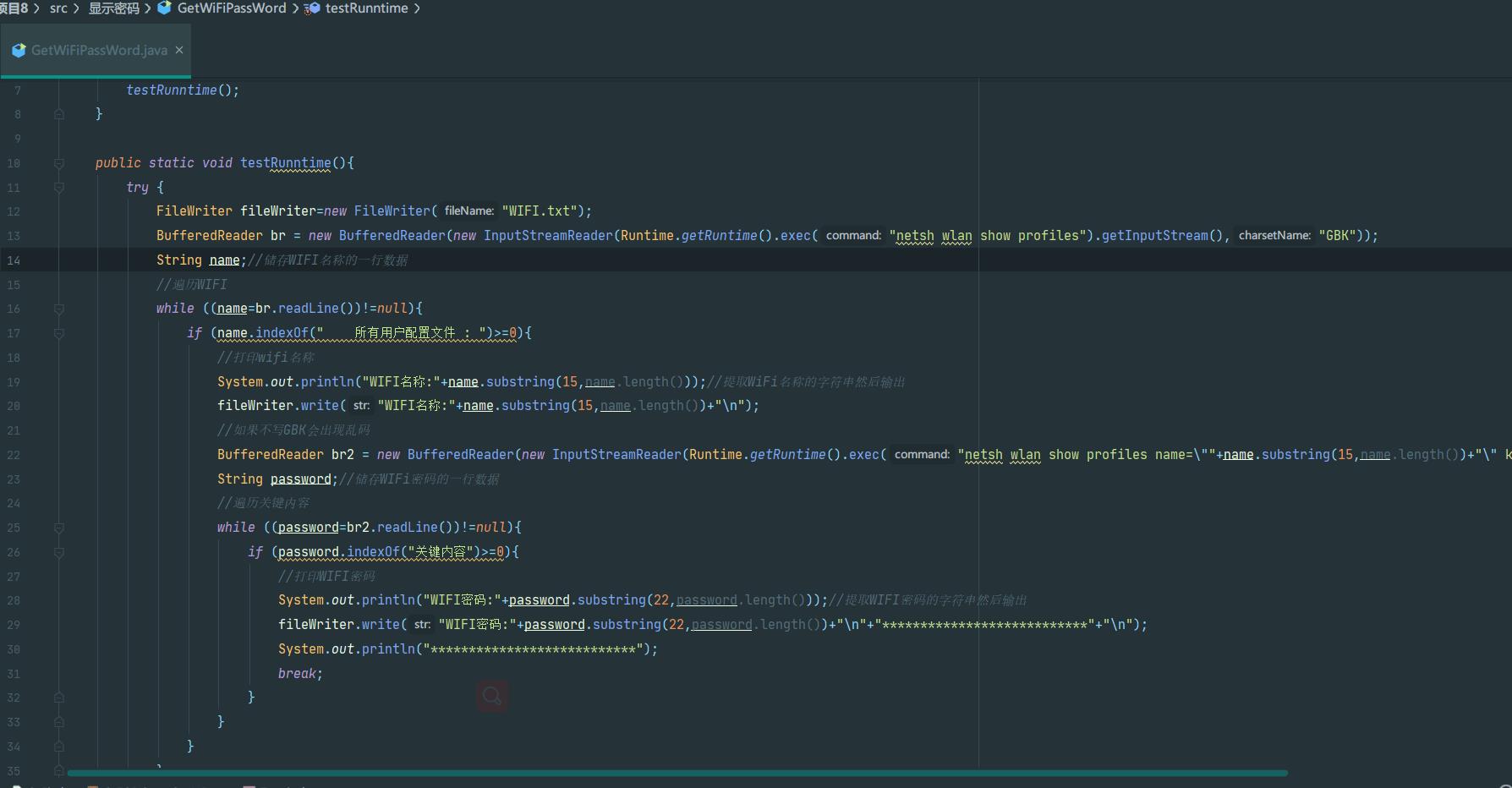Screen dimensions: 1512x788
Task: Click the command: hint on line 13
Action: point(853,236)
